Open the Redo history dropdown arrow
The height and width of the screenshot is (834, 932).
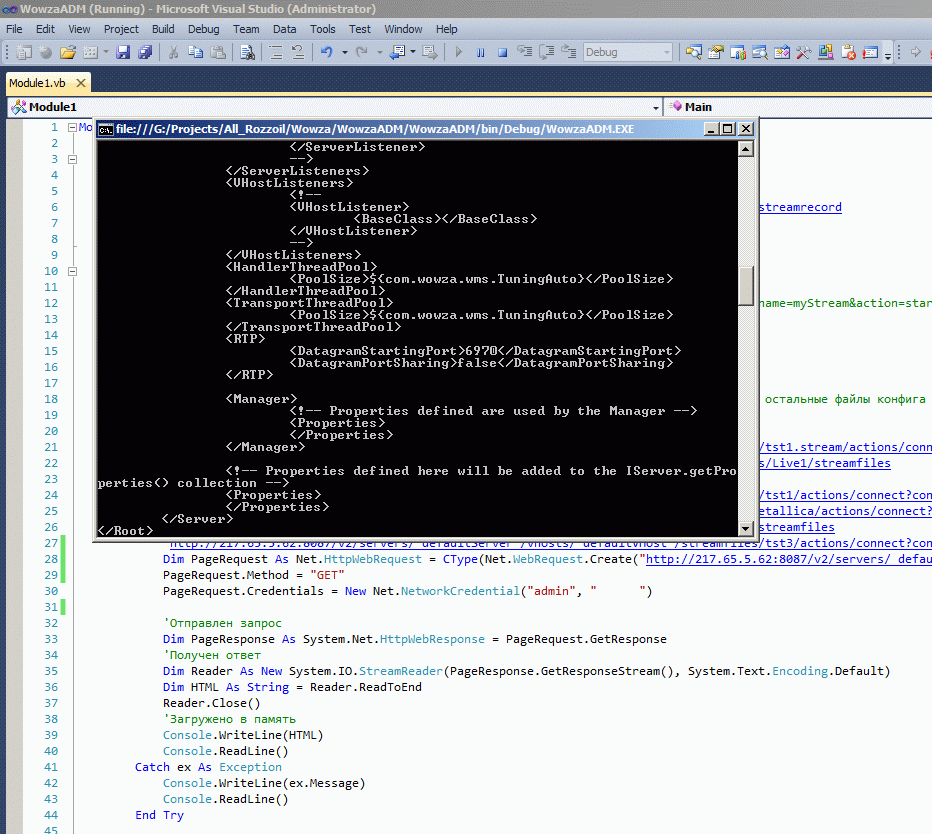(x=379, y=52)
